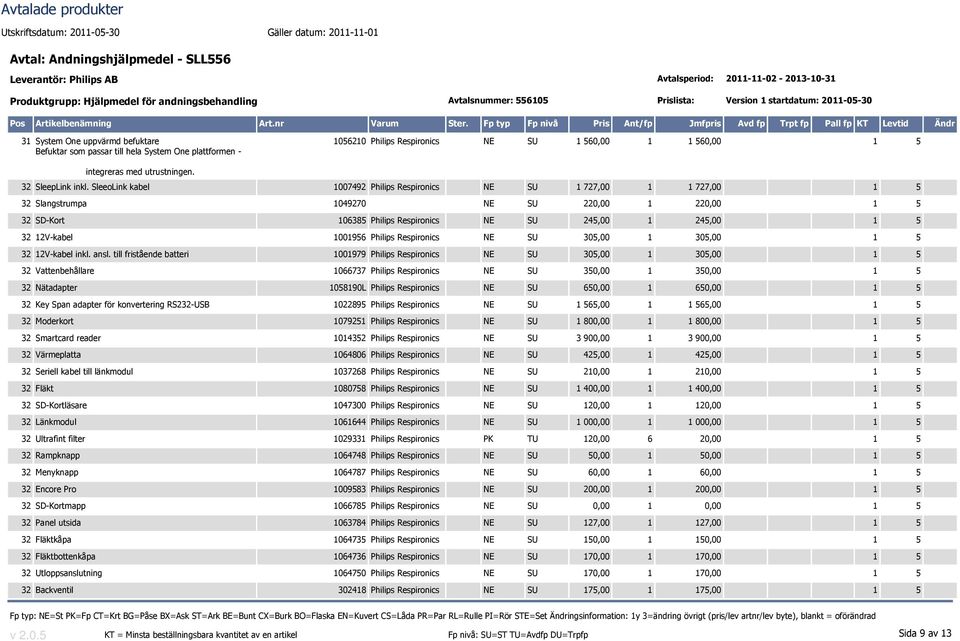This screenshot has width=960, height=641.
Task: Click 'Key Span adapter för konvertering RS232-USB'
Action: [x=122, y=305]
